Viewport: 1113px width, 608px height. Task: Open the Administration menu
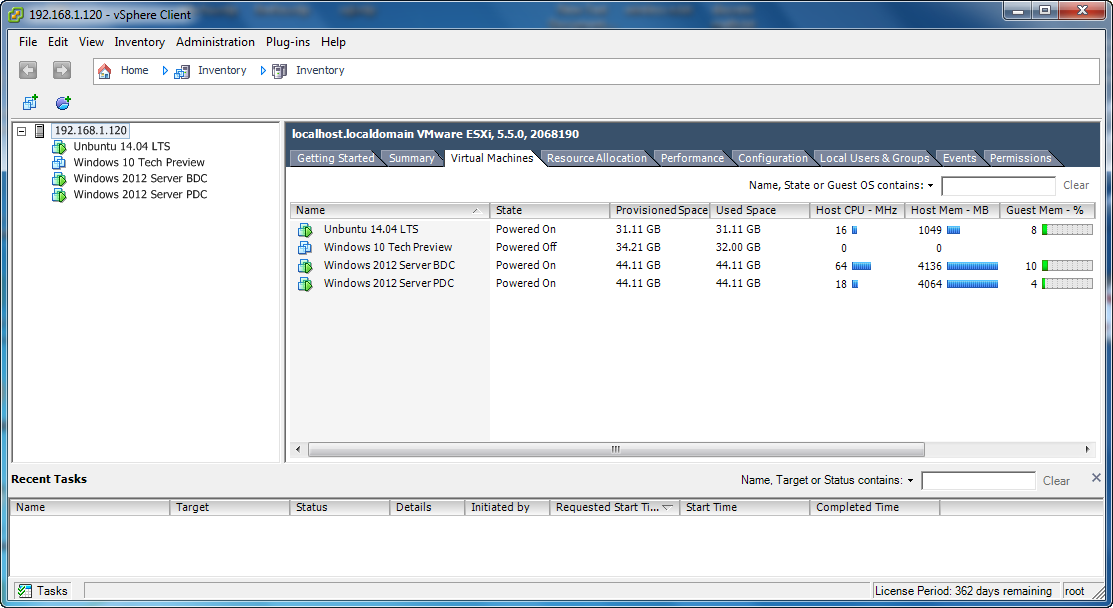pos(216,42)
